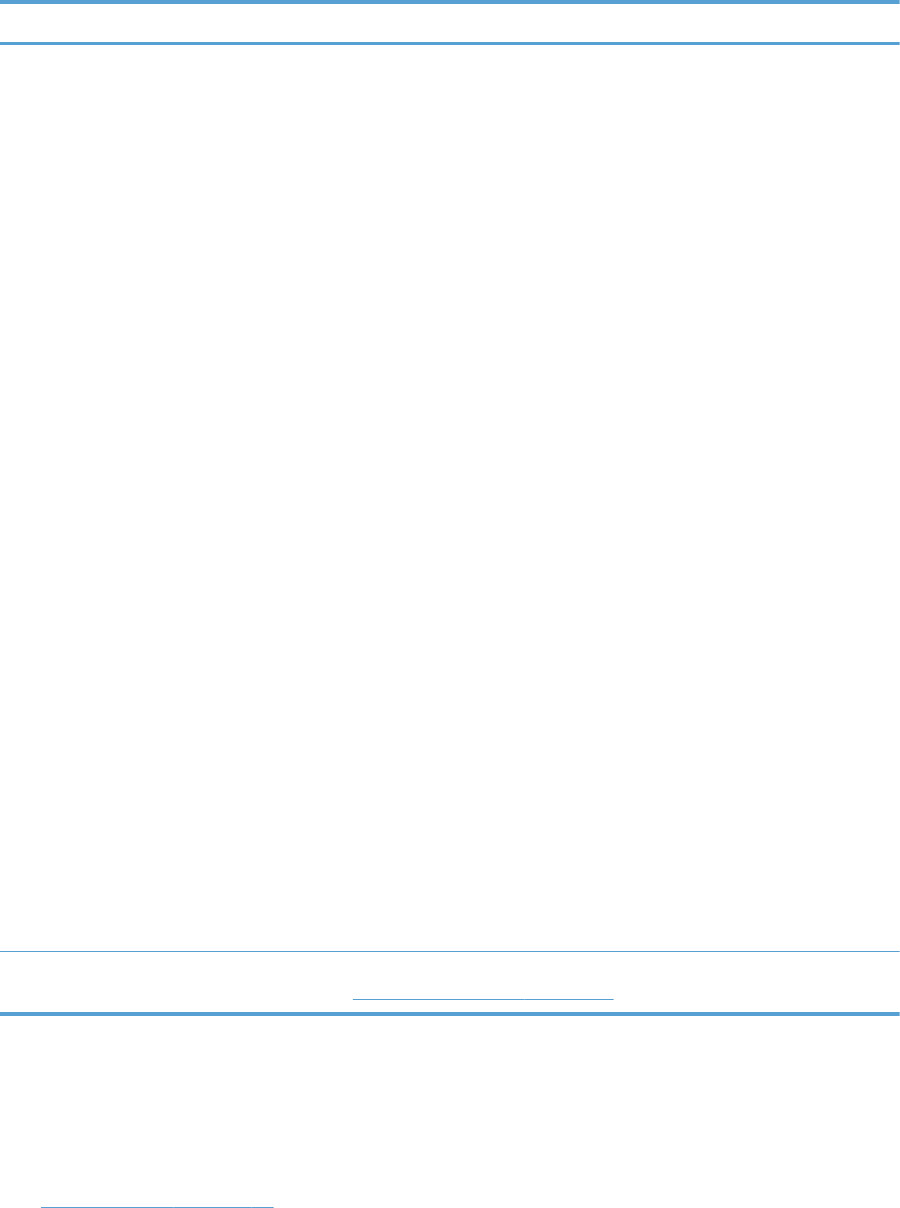The height and width of the screenshot is (1208, 900).
Task: Click the blue rule under the table header row
Action: pyautogui.click(x=450, y=43)
